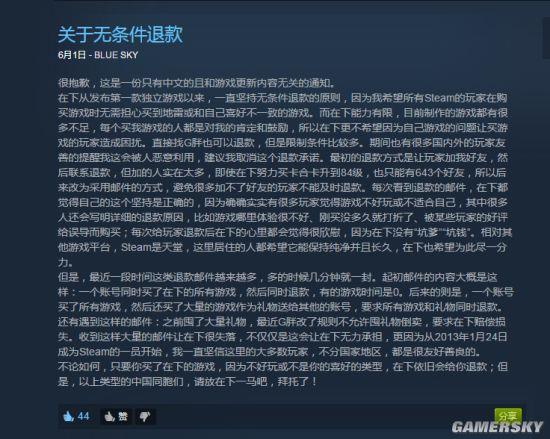
Task: Click the GAMERSKY watermark logo
Action: [497, 427]
